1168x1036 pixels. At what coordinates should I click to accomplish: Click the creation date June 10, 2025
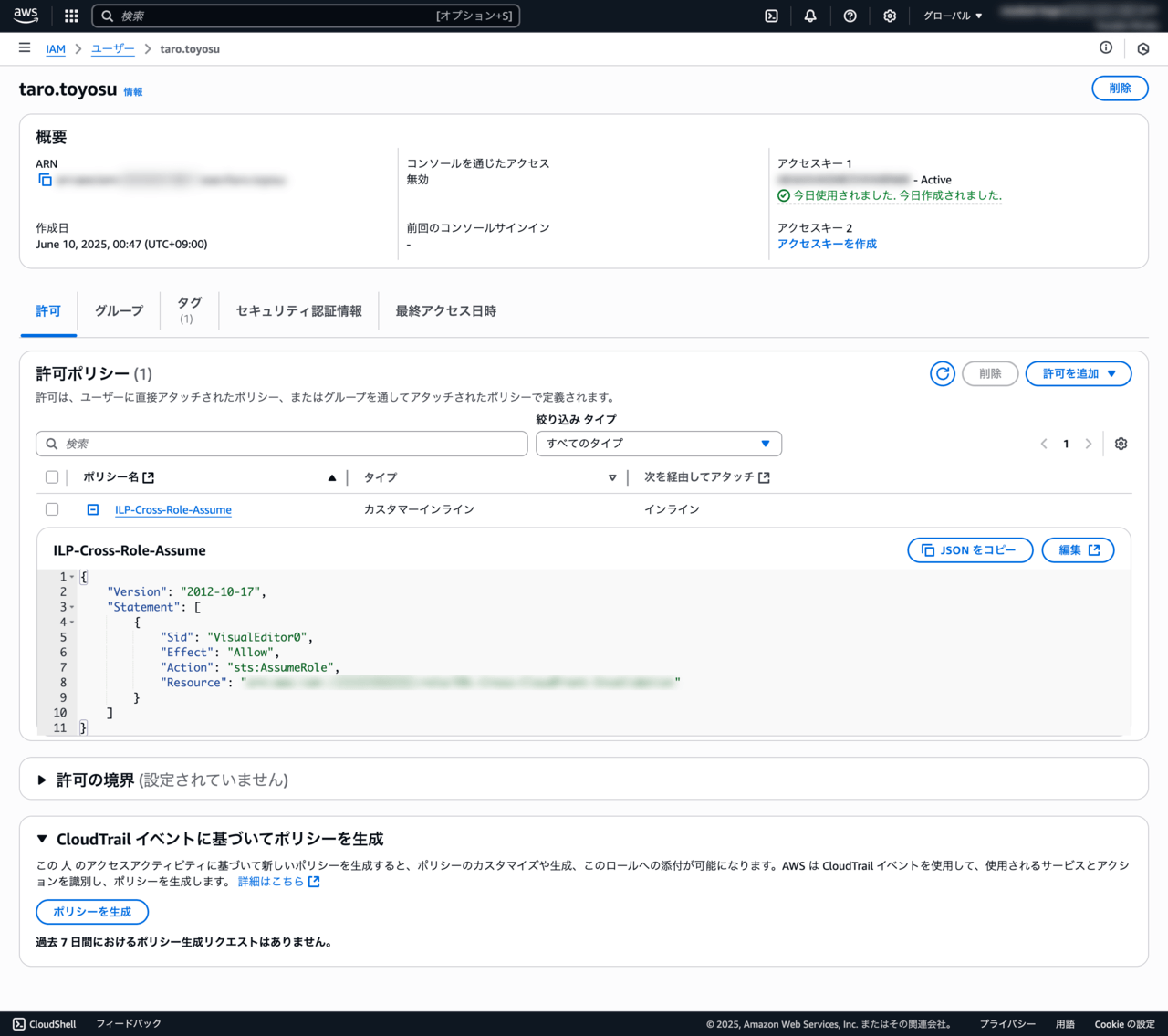tap(121, 245)
